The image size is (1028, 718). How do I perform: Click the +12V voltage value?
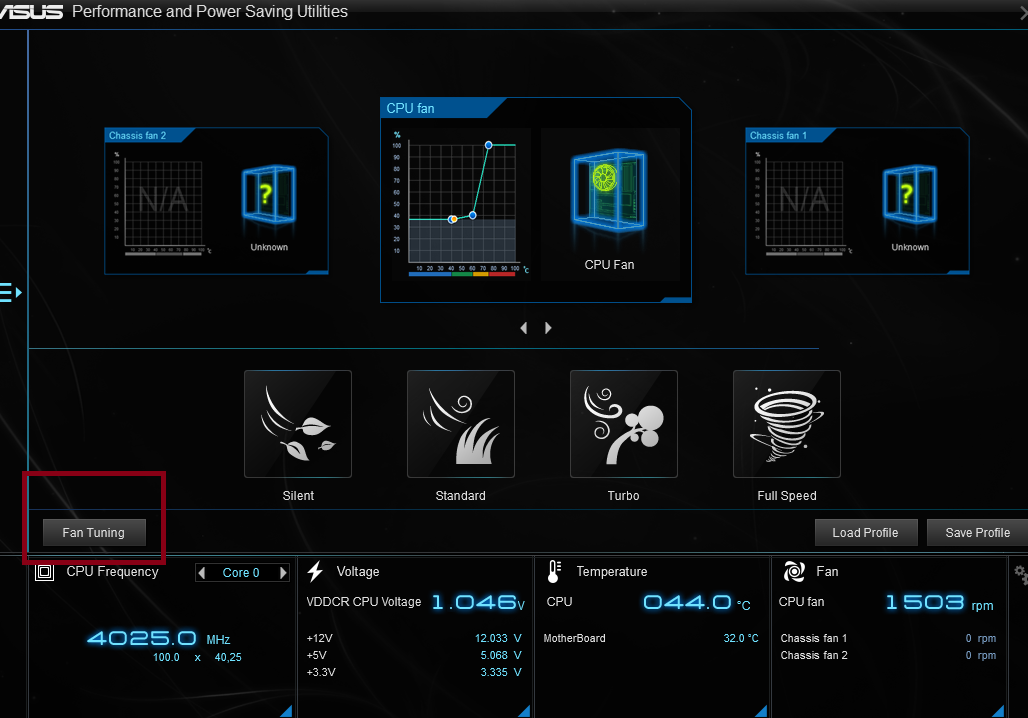(498, 638)
